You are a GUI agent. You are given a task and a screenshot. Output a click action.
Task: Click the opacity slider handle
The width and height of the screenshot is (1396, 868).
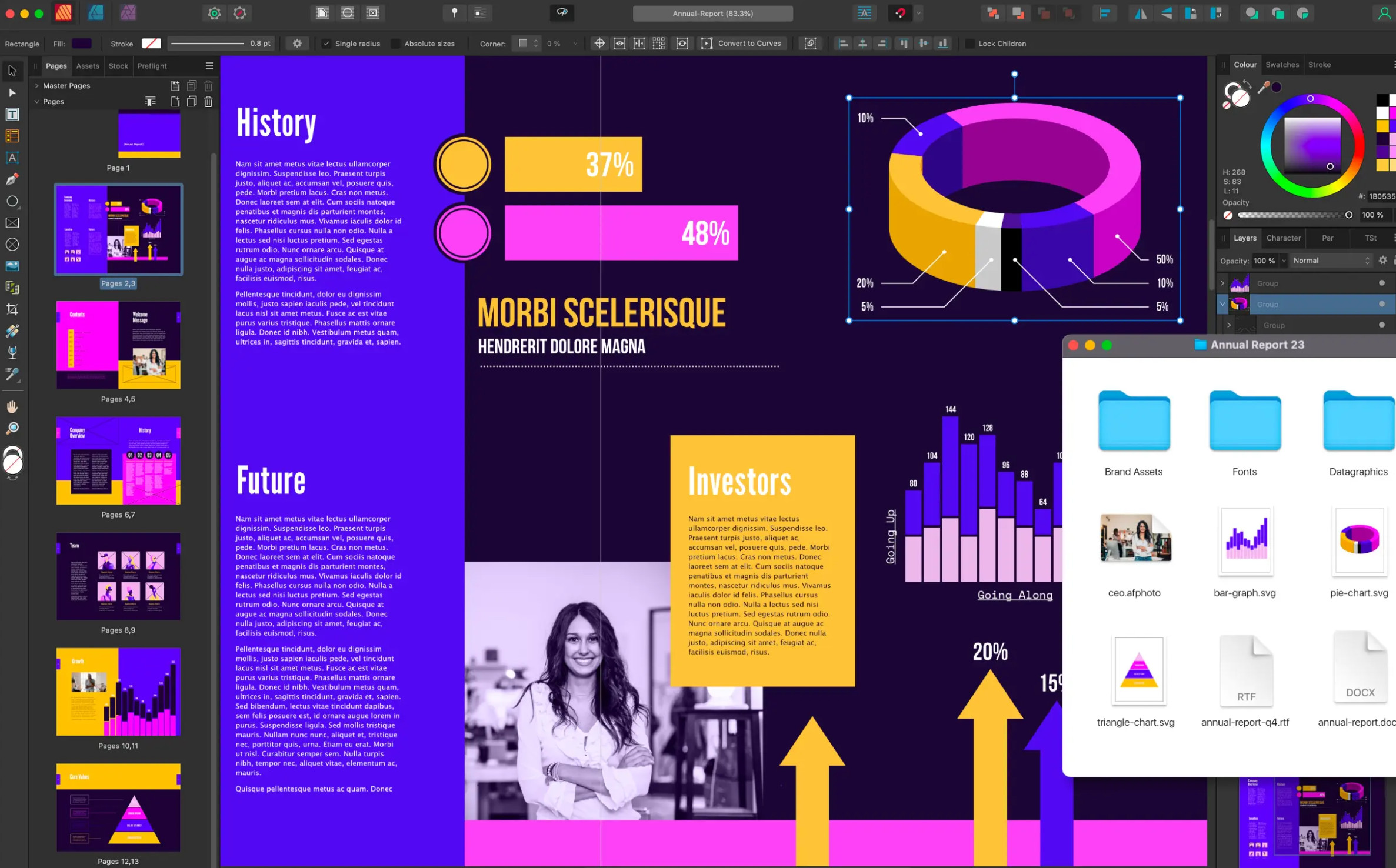pyautogui.click(x=1349, y=215)
